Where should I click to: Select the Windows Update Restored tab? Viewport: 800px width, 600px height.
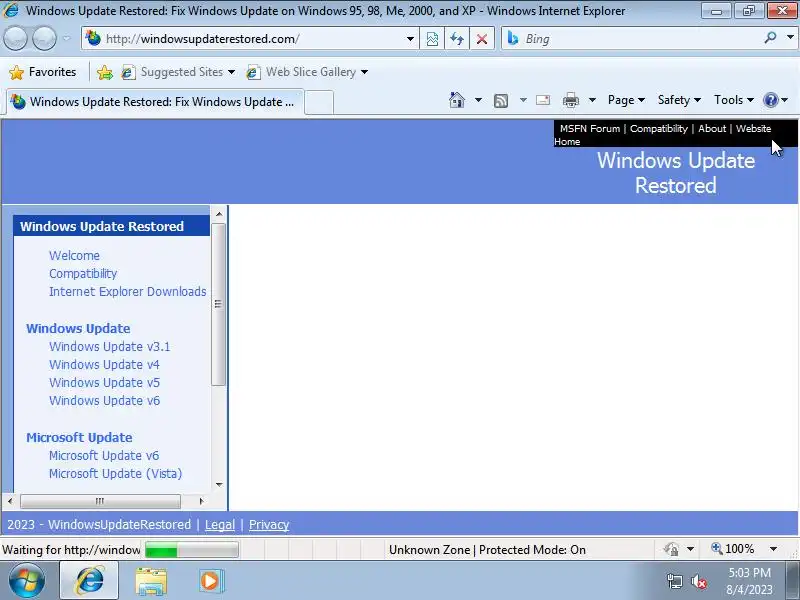(x=156, y=102)
